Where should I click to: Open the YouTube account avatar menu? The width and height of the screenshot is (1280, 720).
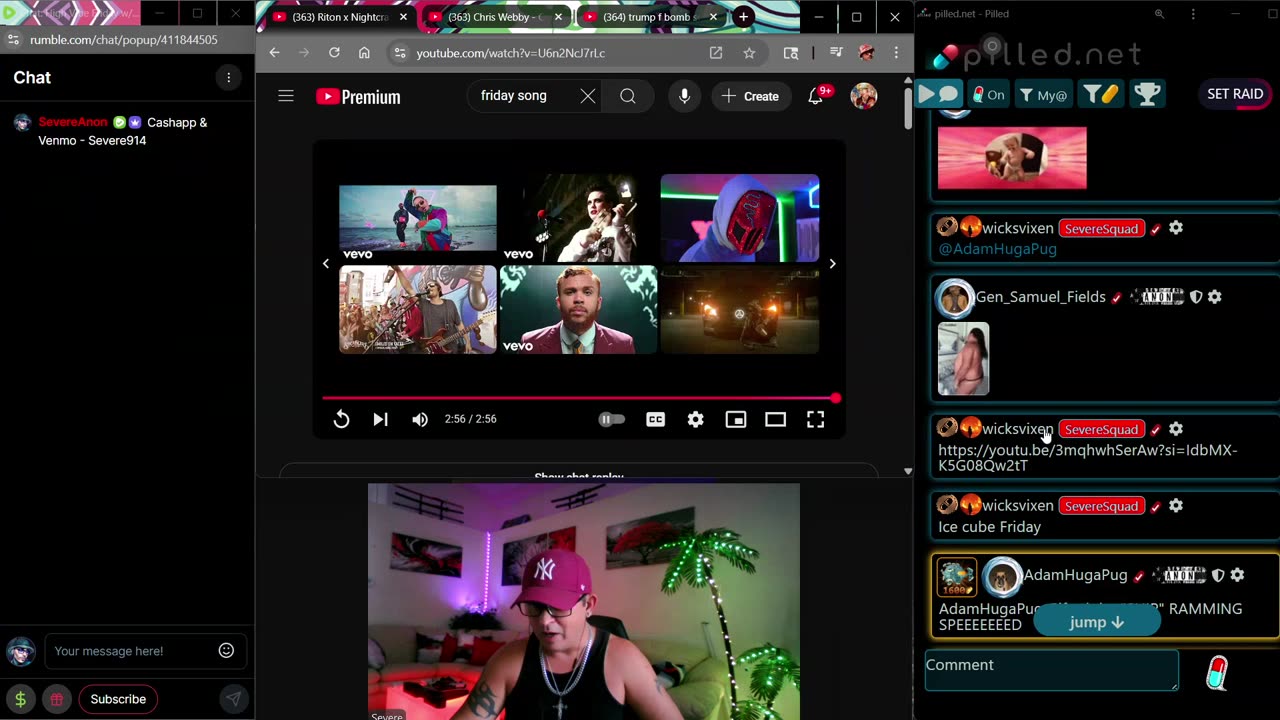(x=864, y=96)
